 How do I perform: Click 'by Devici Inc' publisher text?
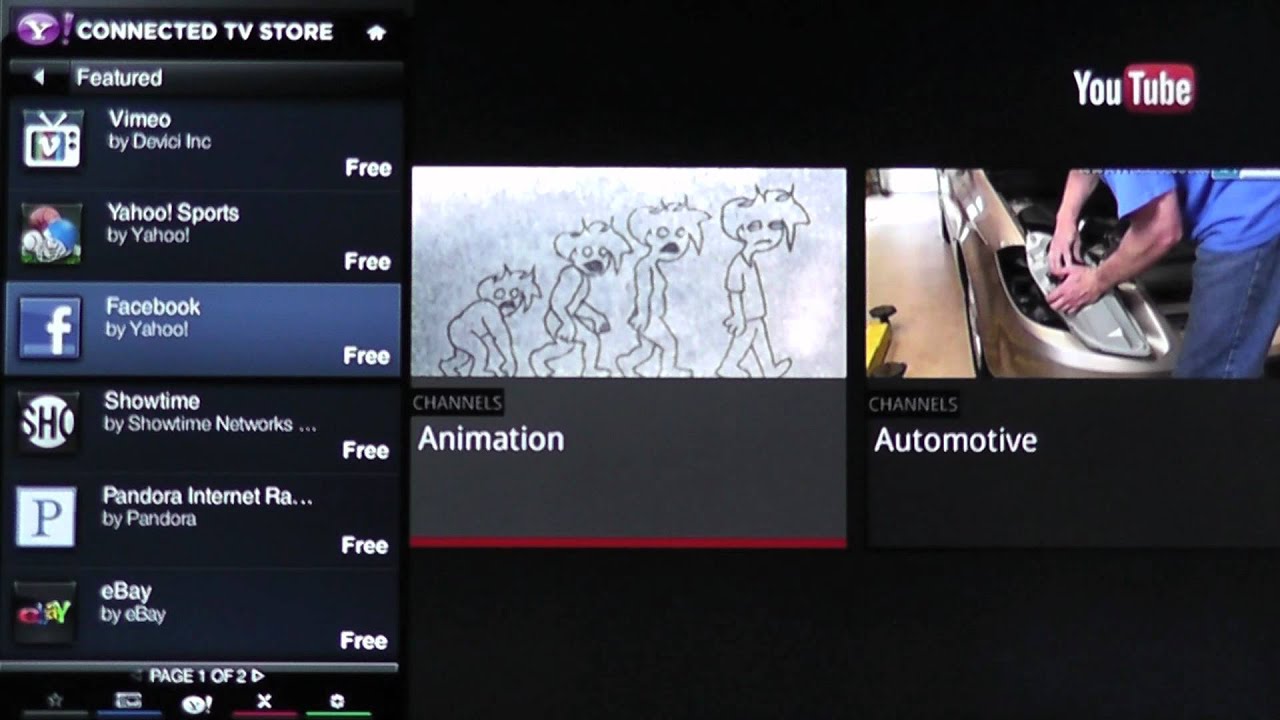click(x=160, y=142)
